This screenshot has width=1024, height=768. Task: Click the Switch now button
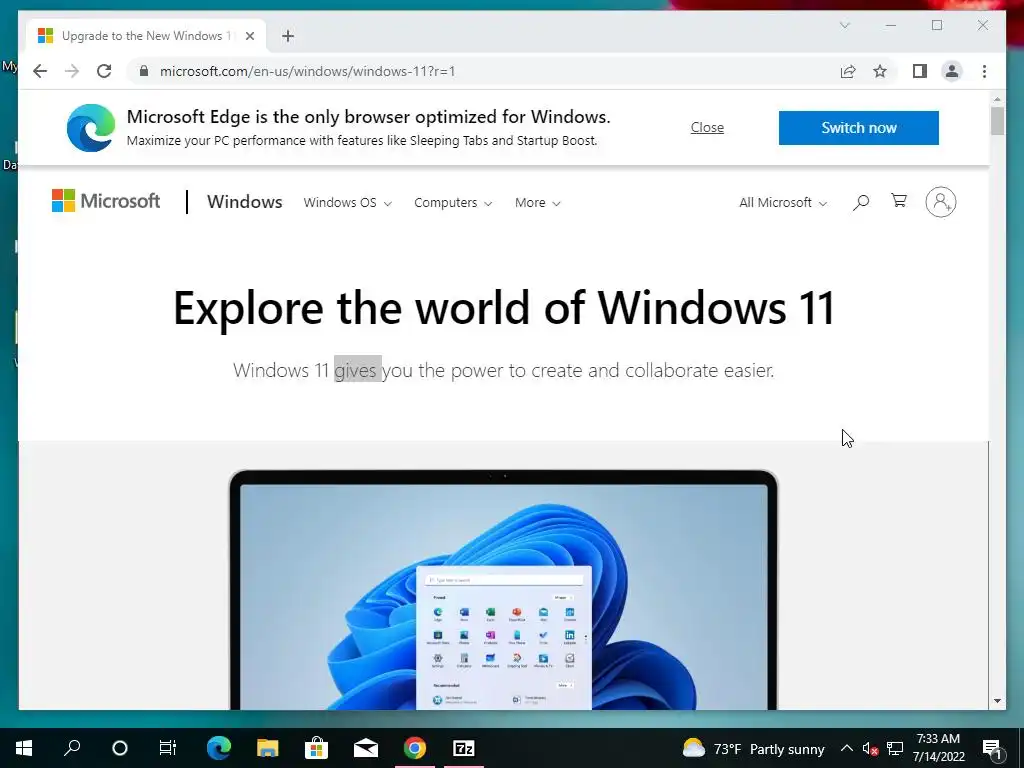[x=858, y=128]
